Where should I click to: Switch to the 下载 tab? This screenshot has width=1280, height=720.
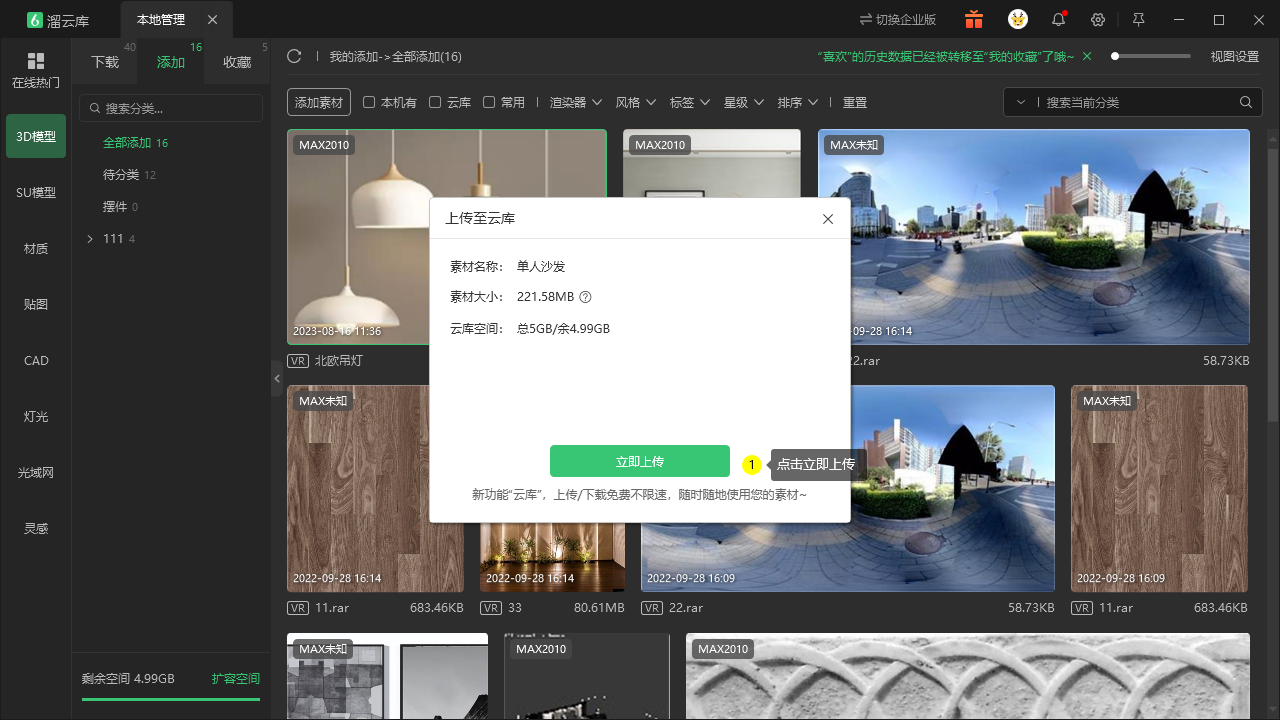coord(105,62)
